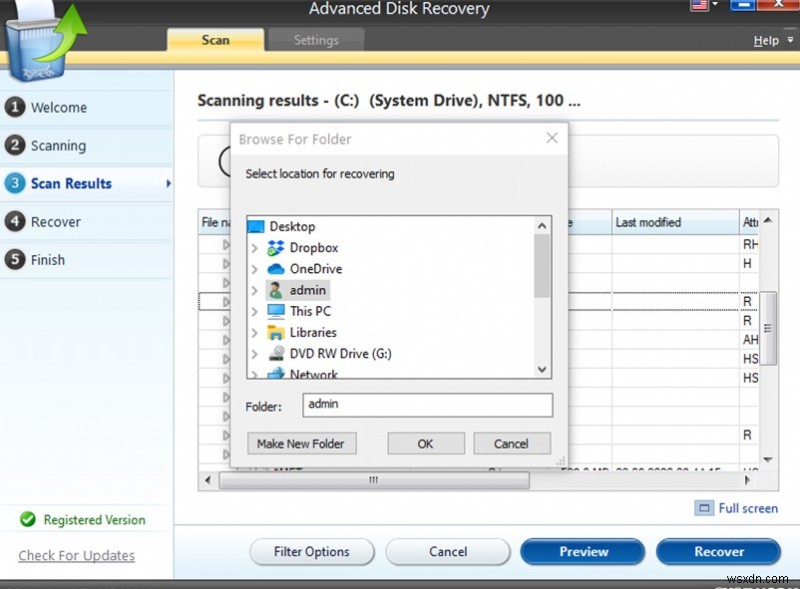The width and height of the screenshot is (800, 589).
Task: Open the language flag dropdown
Action: point(704,5)
